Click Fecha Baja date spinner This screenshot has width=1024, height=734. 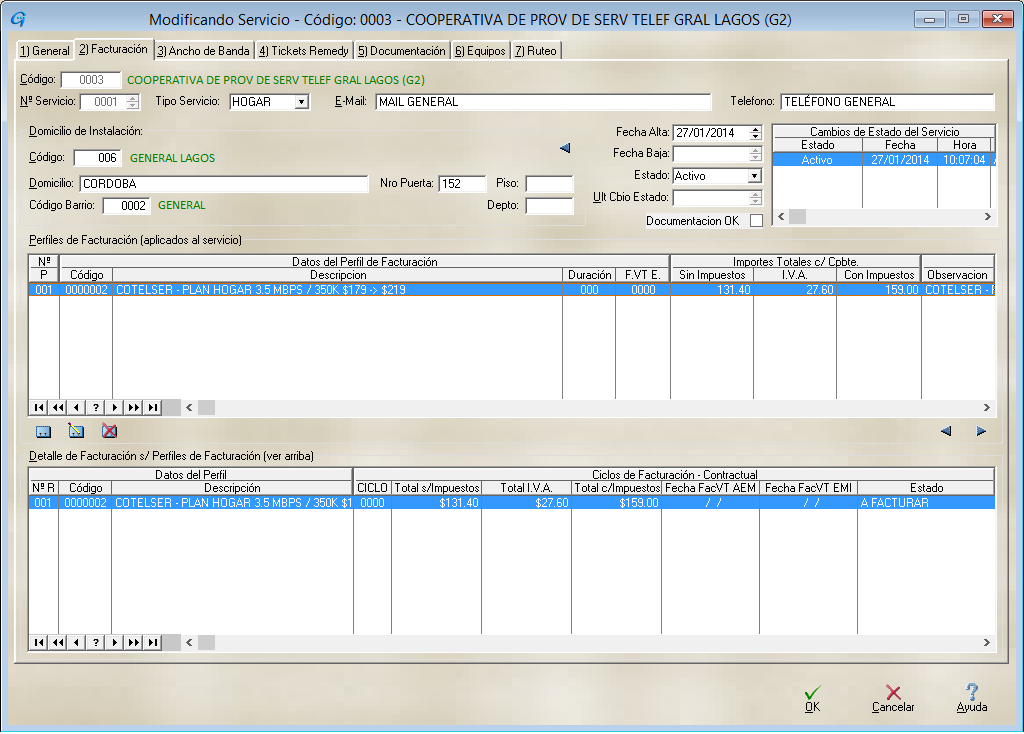coord(756,155)
